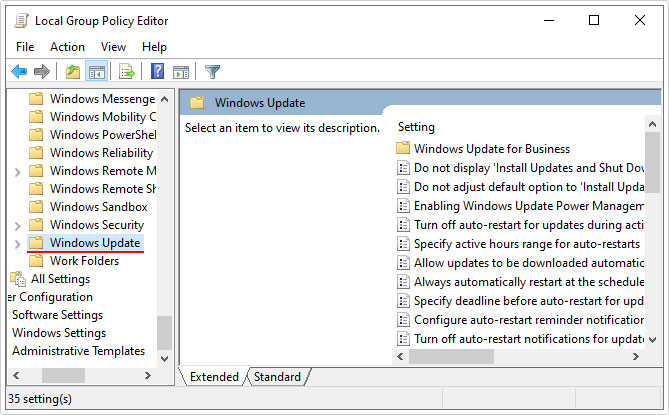Screen dimensions: 669x415
Task: Click the Back arrow toolbar icon
Action: [19, 72]
